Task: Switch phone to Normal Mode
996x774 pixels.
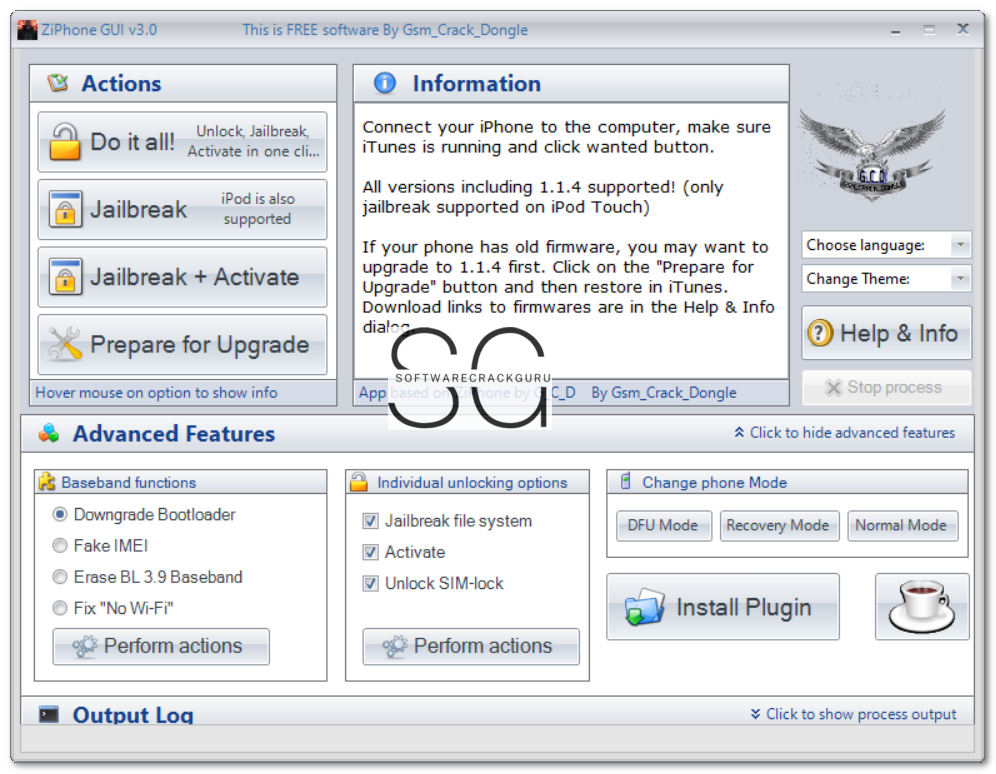Action: point(902,525)
